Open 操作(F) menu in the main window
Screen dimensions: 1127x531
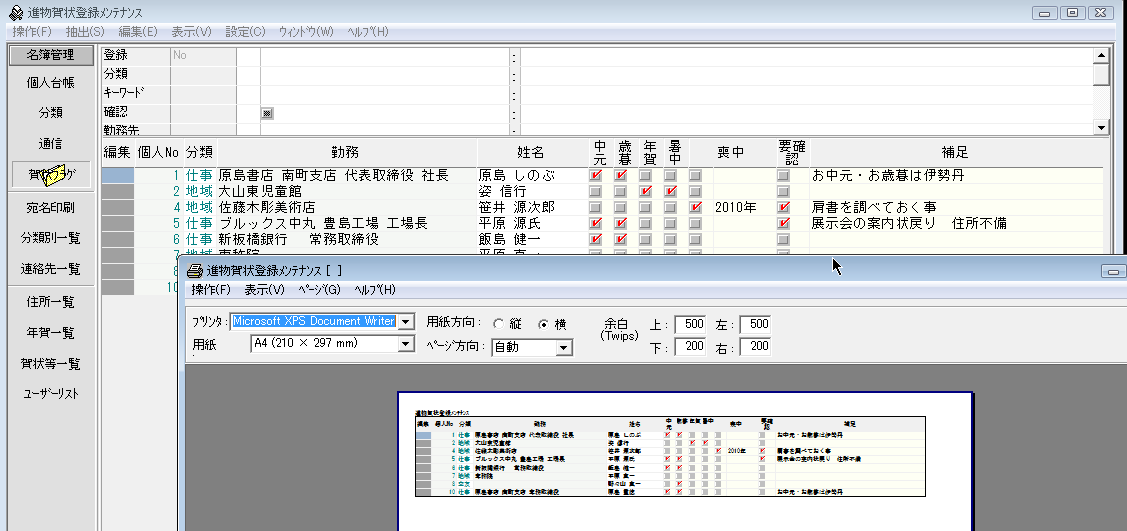tap(32, 32)
